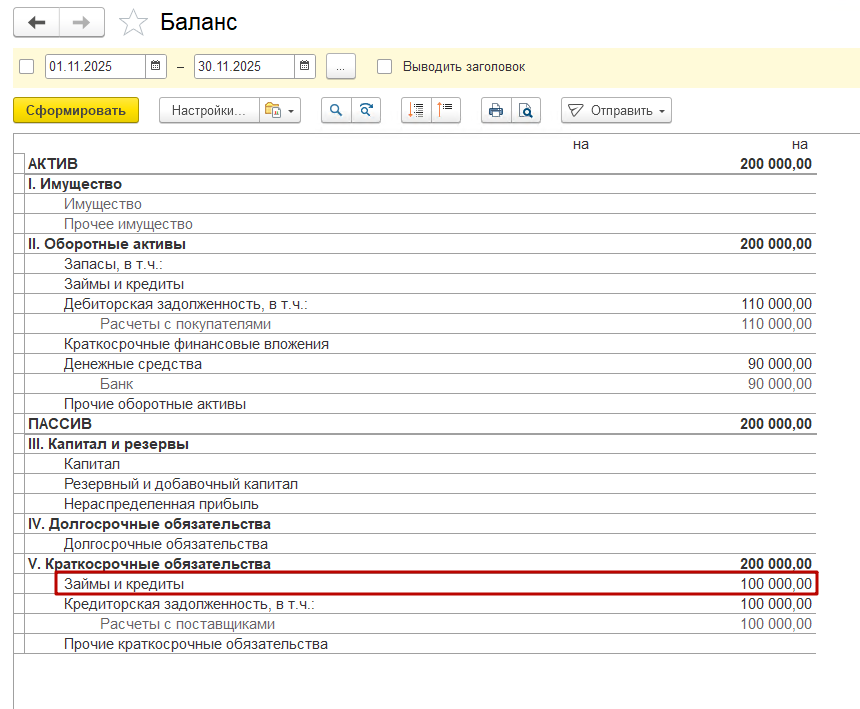Image resolution: width=860 pixels, height=709 pixels.
Task: Toggle the period checkbox before dates
Action: pyautogui.click(x=27, y=67)
